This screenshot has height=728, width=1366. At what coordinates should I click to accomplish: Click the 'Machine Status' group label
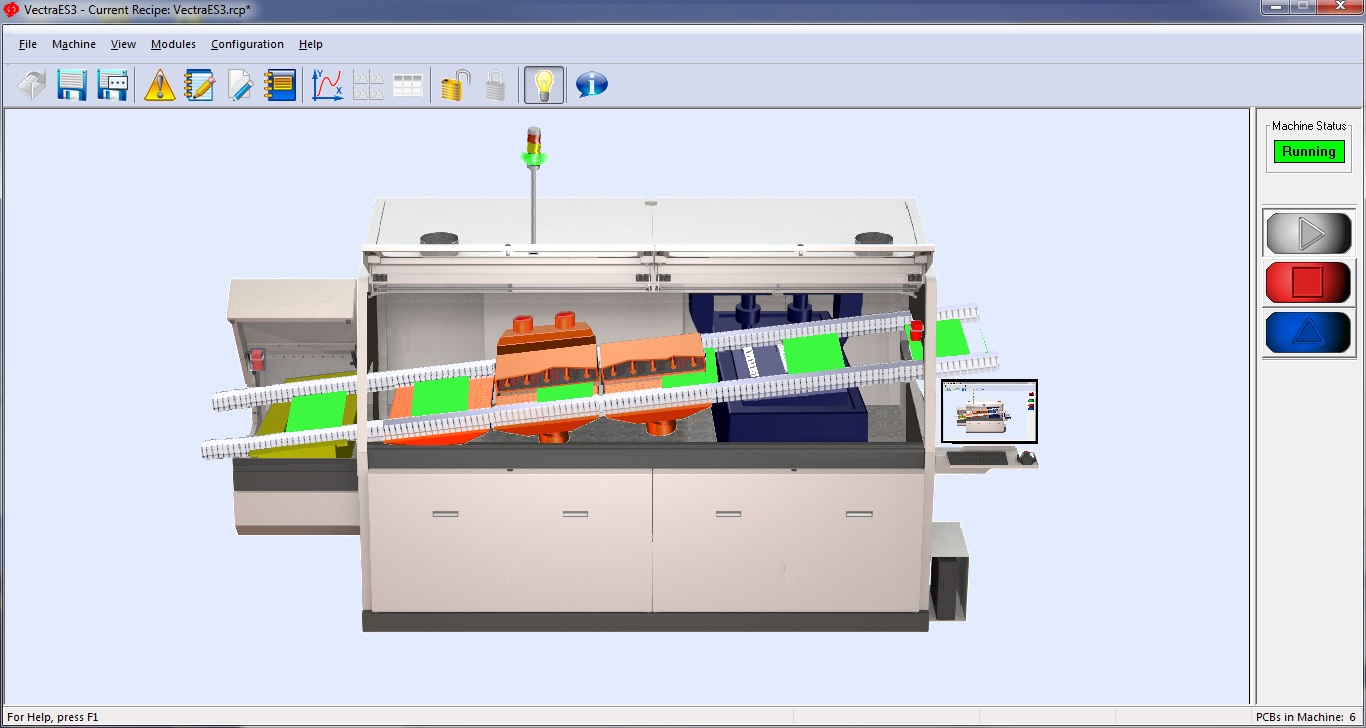click(x=1309, y=127)
